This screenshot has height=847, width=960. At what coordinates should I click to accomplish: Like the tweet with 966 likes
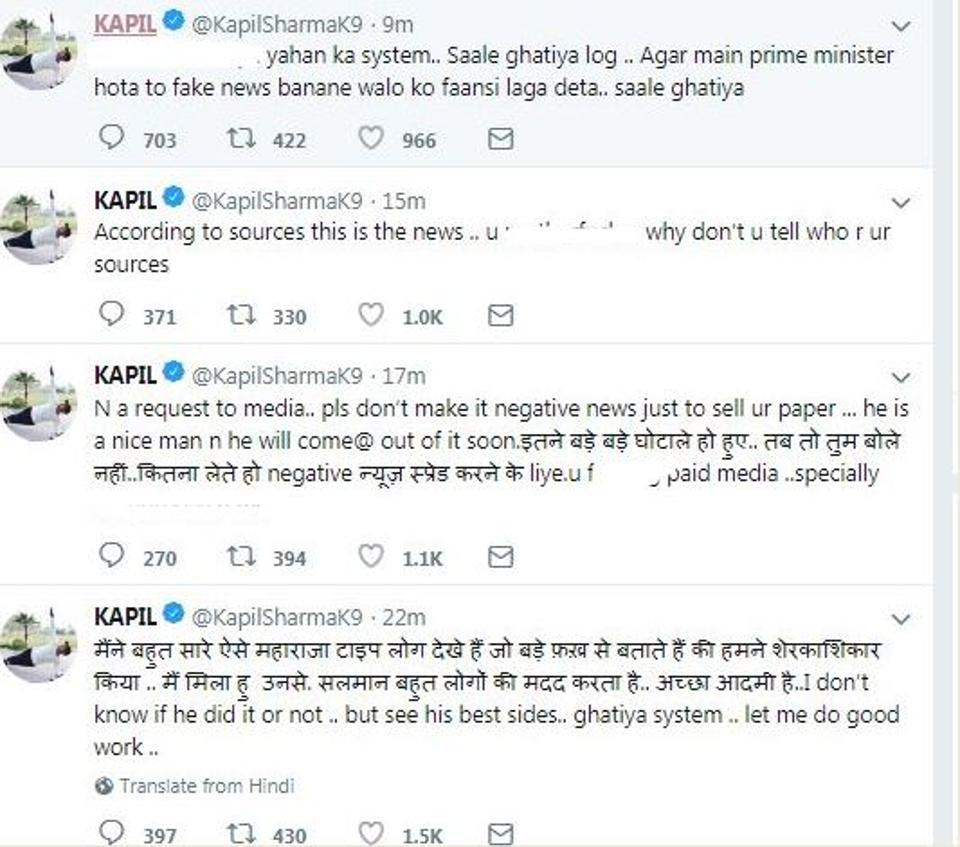(370, 138)
